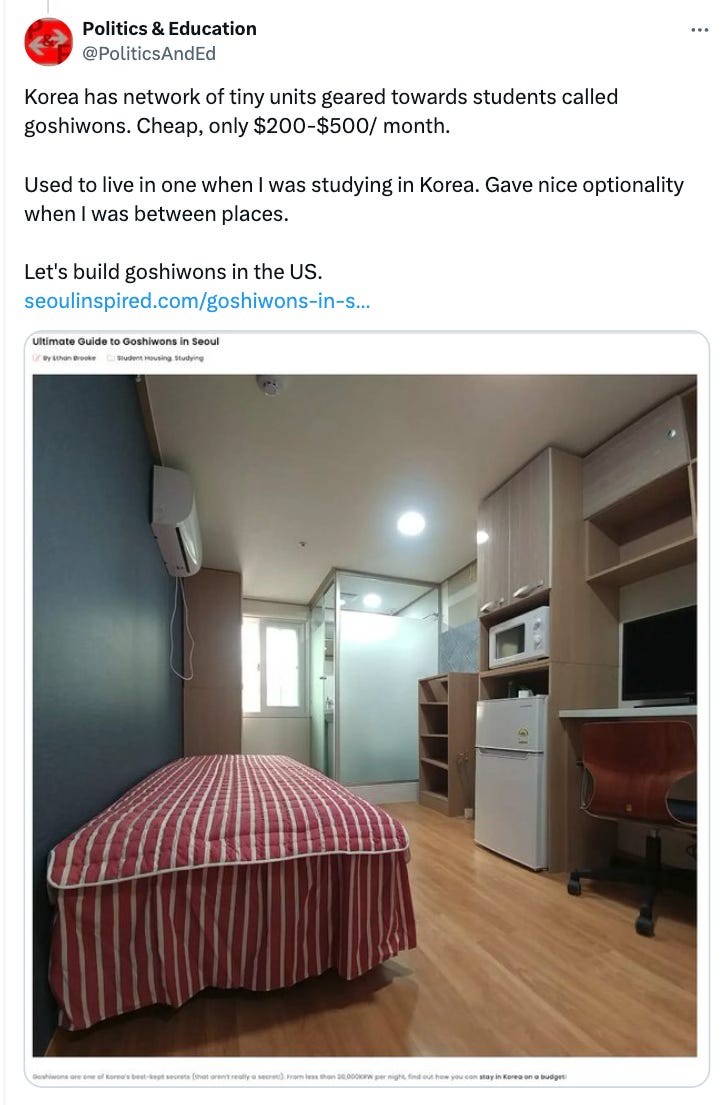Click the Let's build goshiwons in the US line

(173, 272)
